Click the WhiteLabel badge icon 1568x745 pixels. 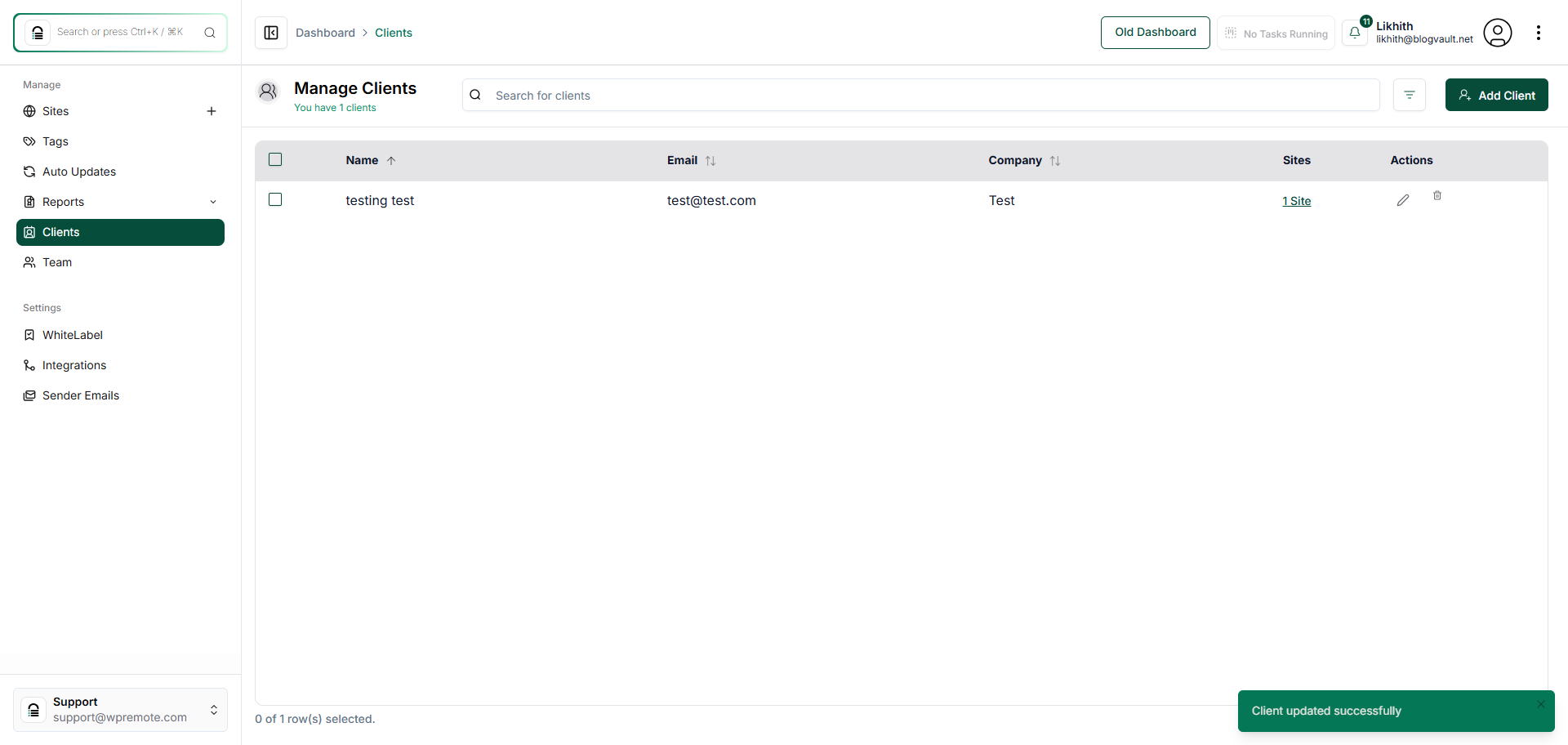(29, 335)
